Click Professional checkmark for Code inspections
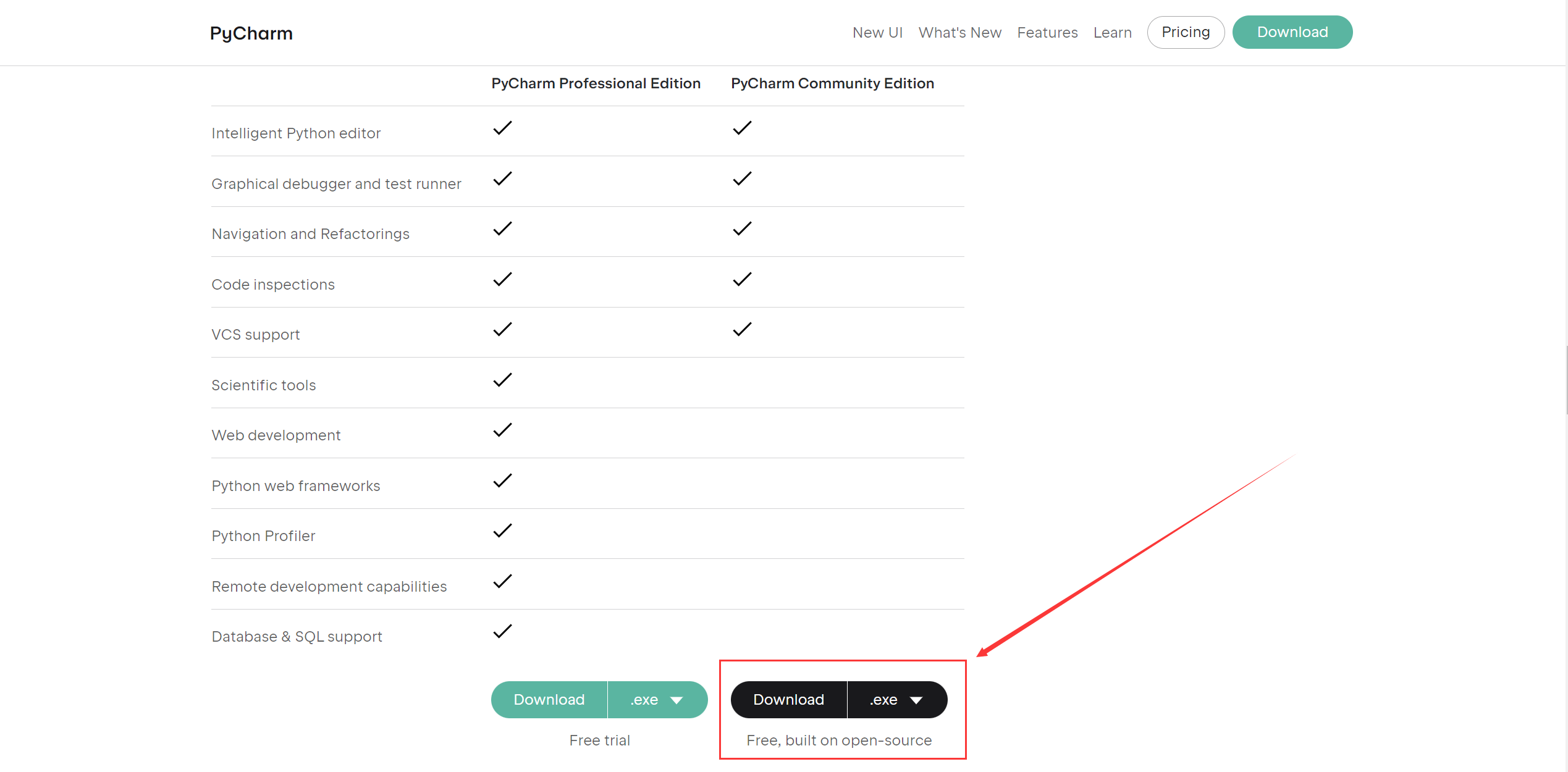Image resolution: width=1568 pixels, height=772 pixels. click(502, 279)
